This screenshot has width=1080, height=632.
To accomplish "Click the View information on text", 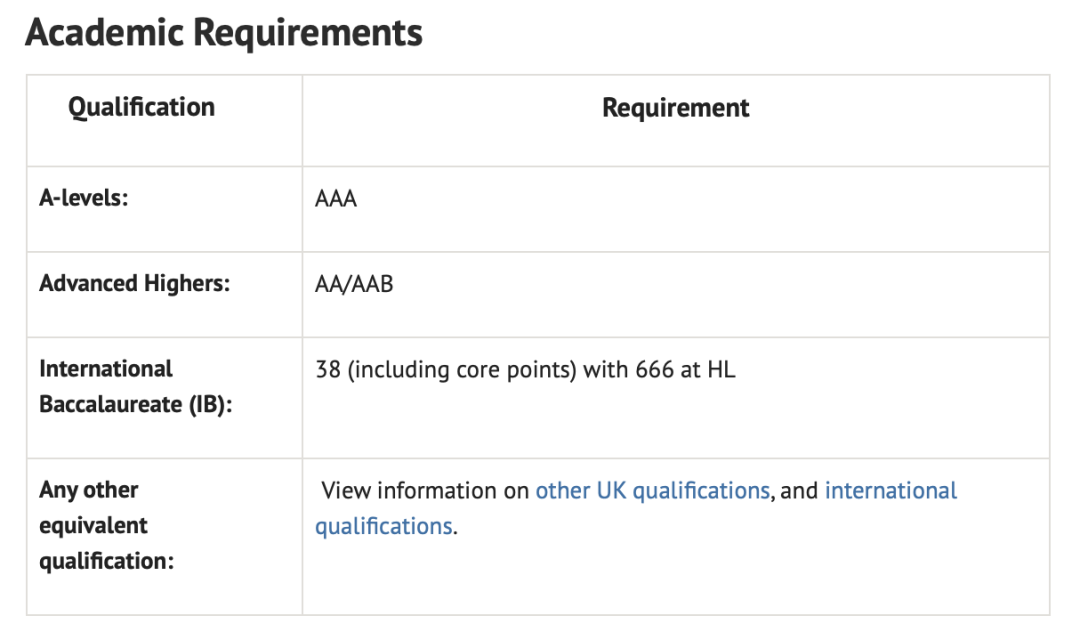I will point(425,490).
